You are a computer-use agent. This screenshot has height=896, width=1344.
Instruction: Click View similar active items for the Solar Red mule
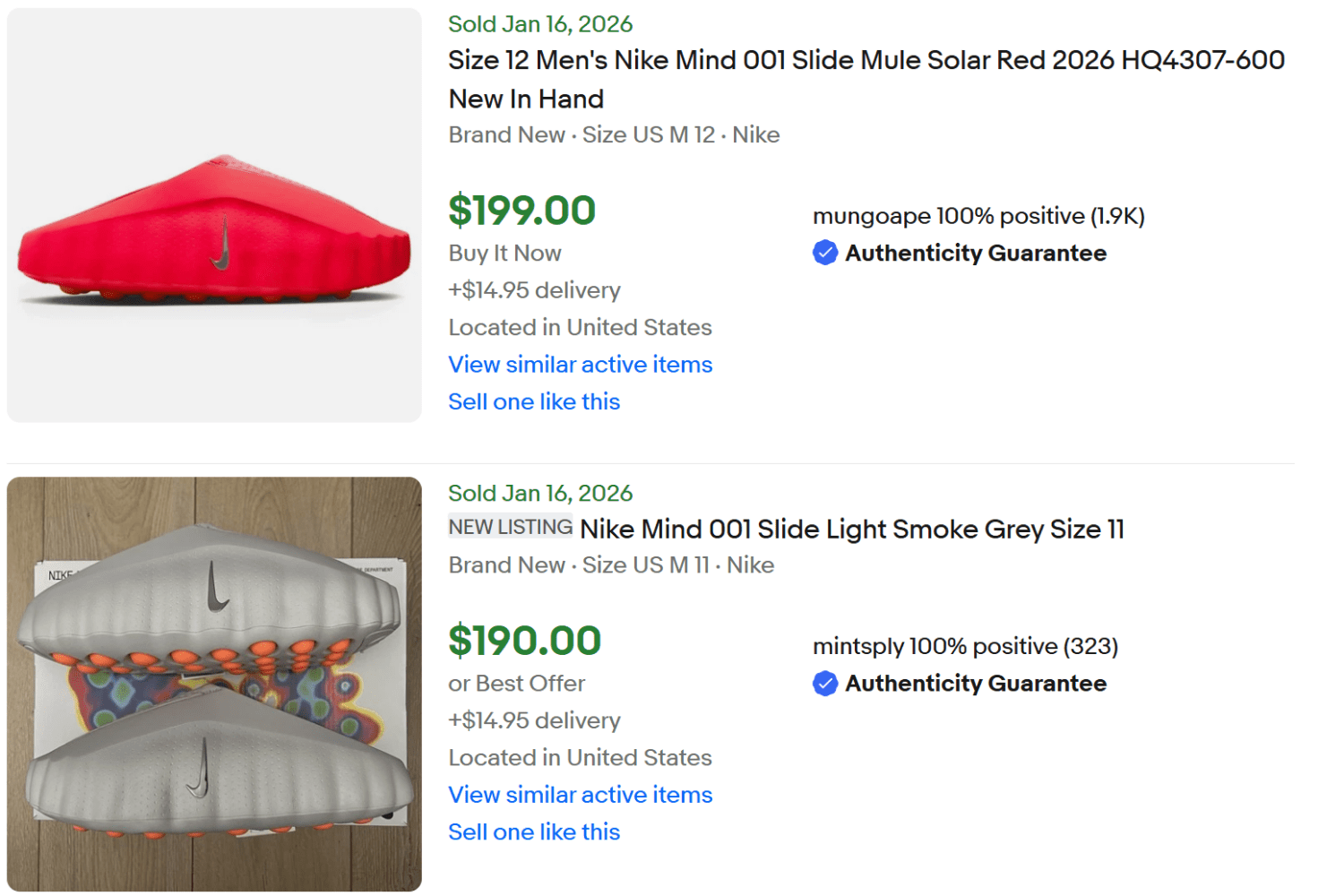coord(580,365)
